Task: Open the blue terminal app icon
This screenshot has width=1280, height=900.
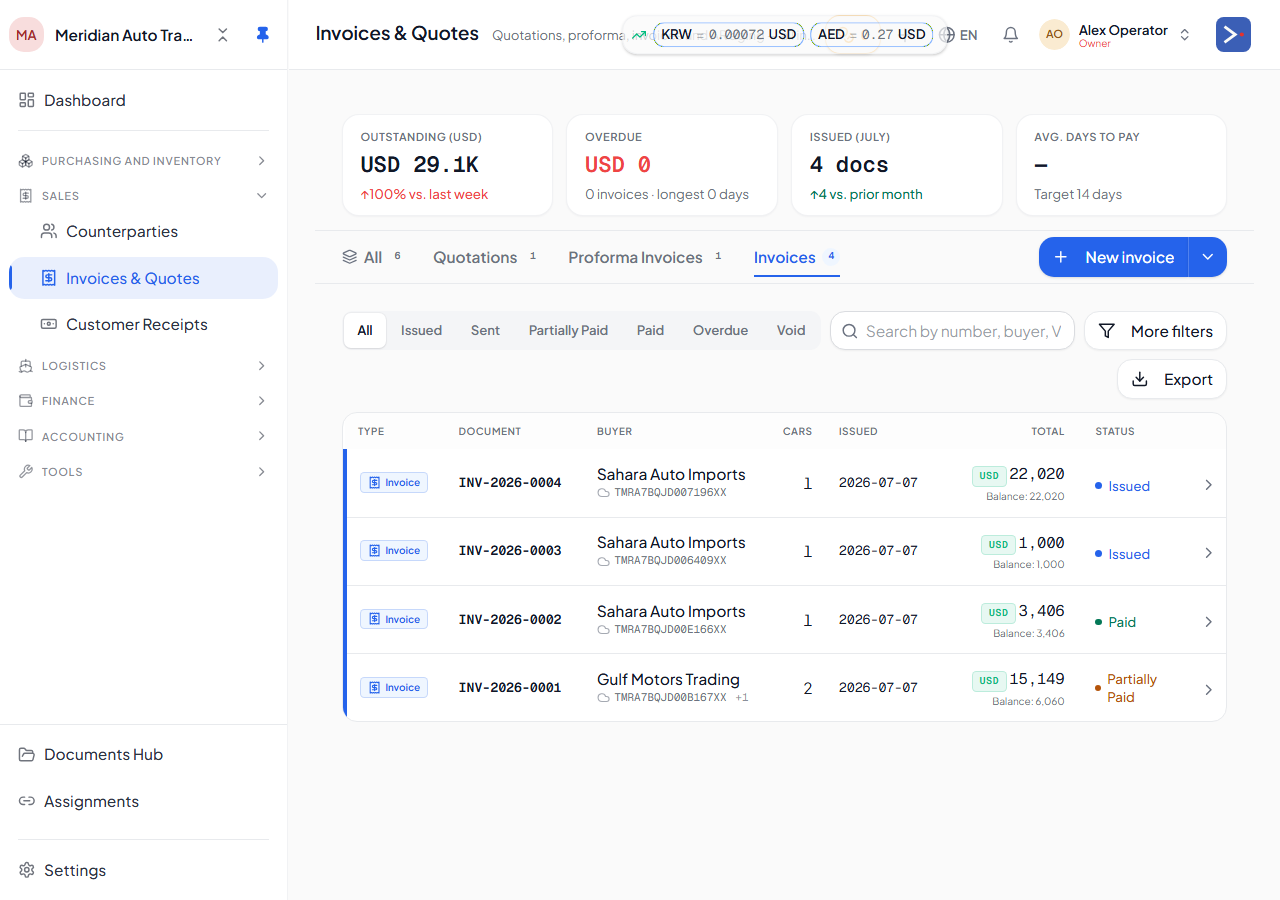Action: [x=1233, y=35]
